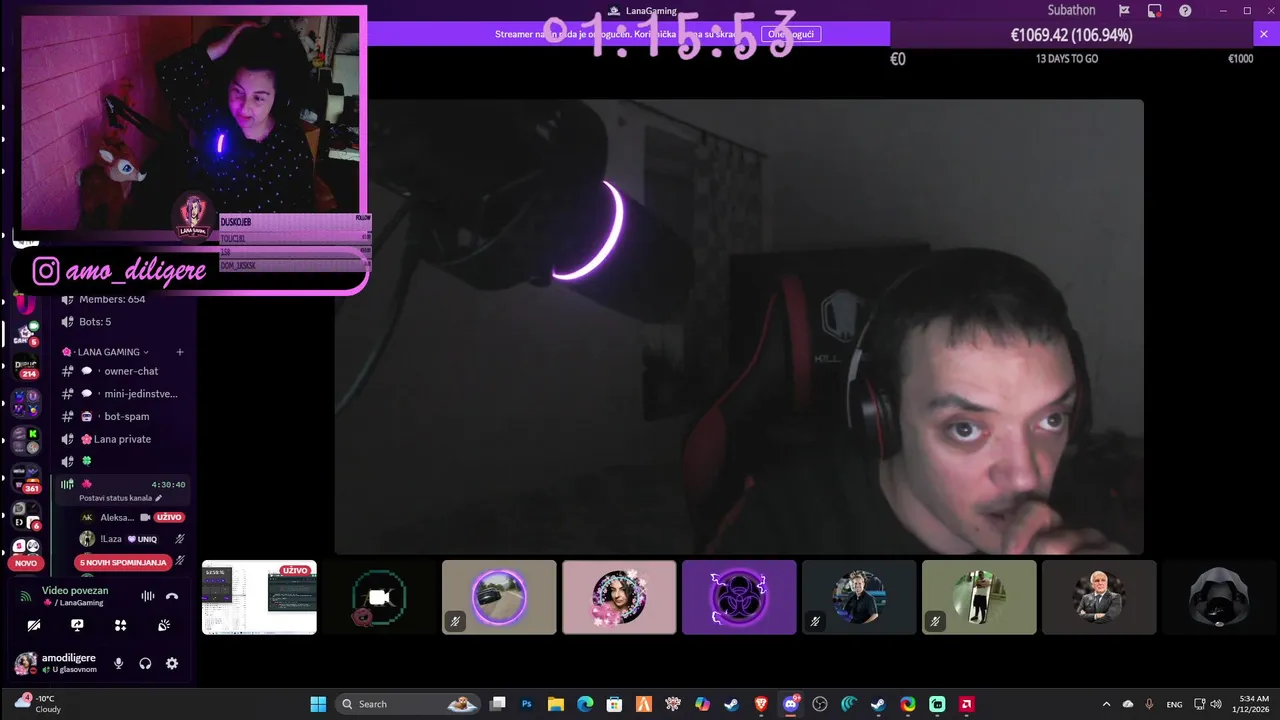Open Microsoft Edge from taskbar
This screenshot has width=1280, height=720.
[585, 704]
